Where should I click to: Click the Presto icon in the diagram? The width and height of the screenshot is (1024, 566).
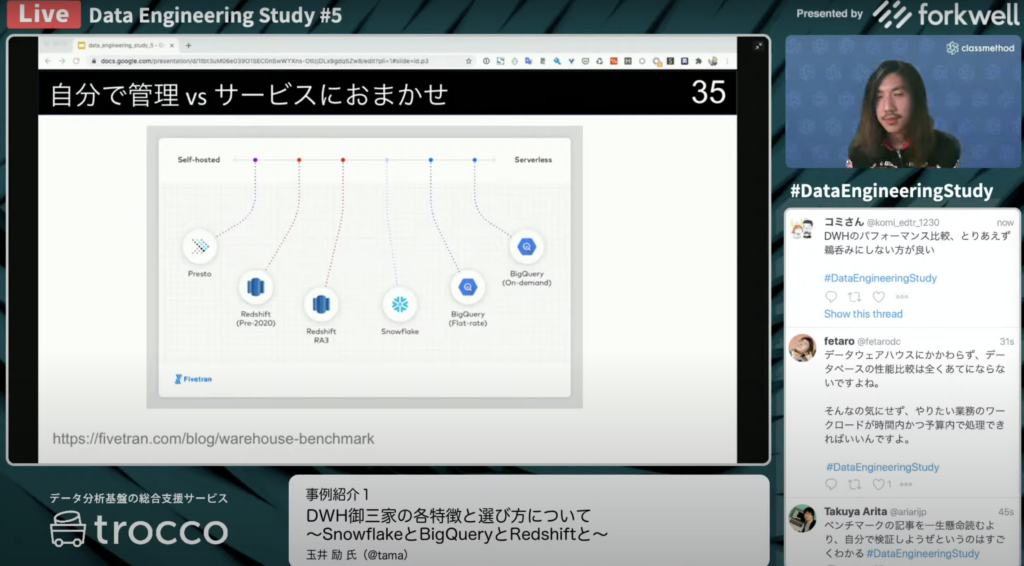click(200, 246)
